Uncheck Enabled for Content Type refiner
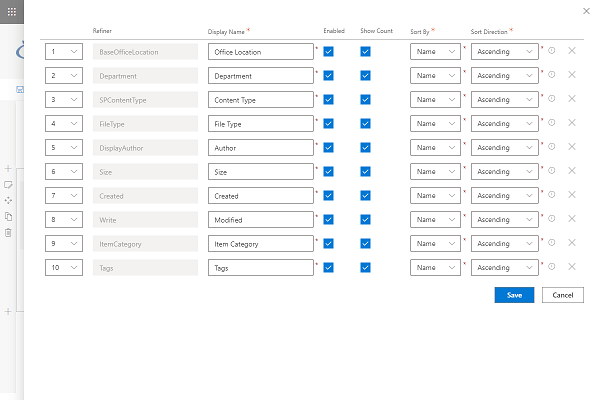This screenshot has height=400, width=600. (328, 100)
